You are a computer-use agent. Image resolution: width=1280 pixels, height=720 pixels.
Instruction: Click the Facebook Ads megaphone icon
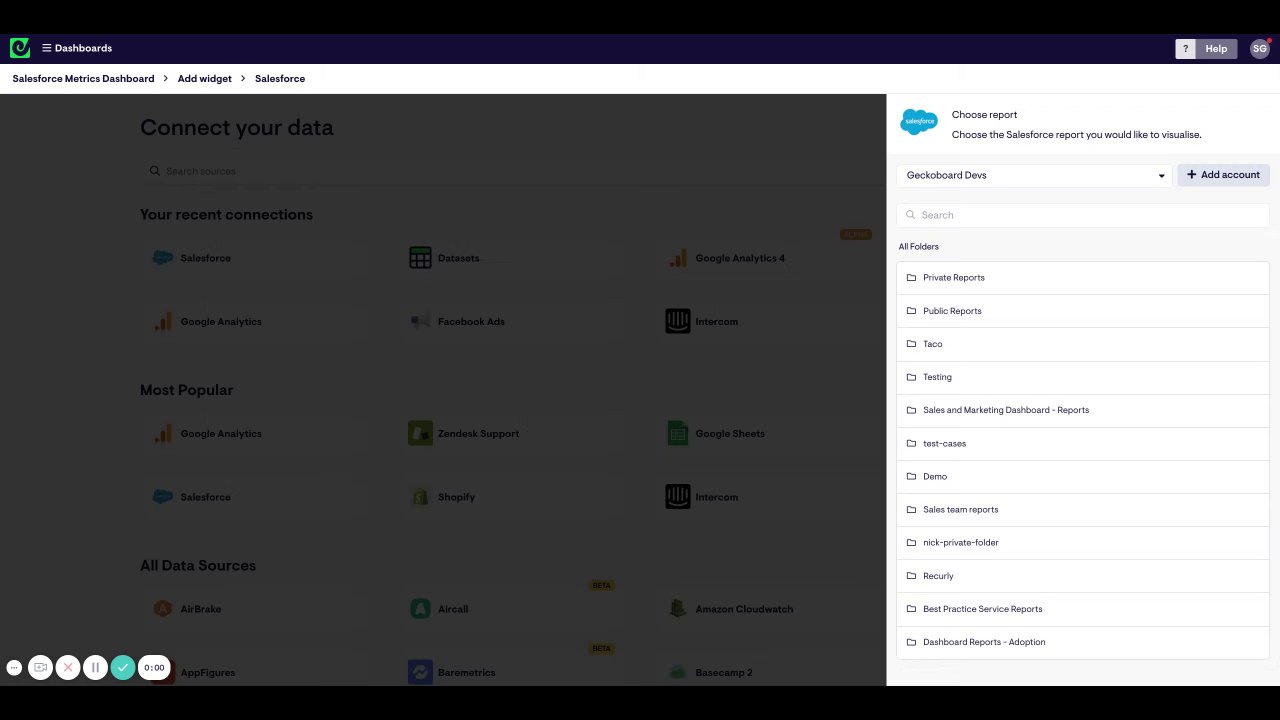tap(420, 322)
